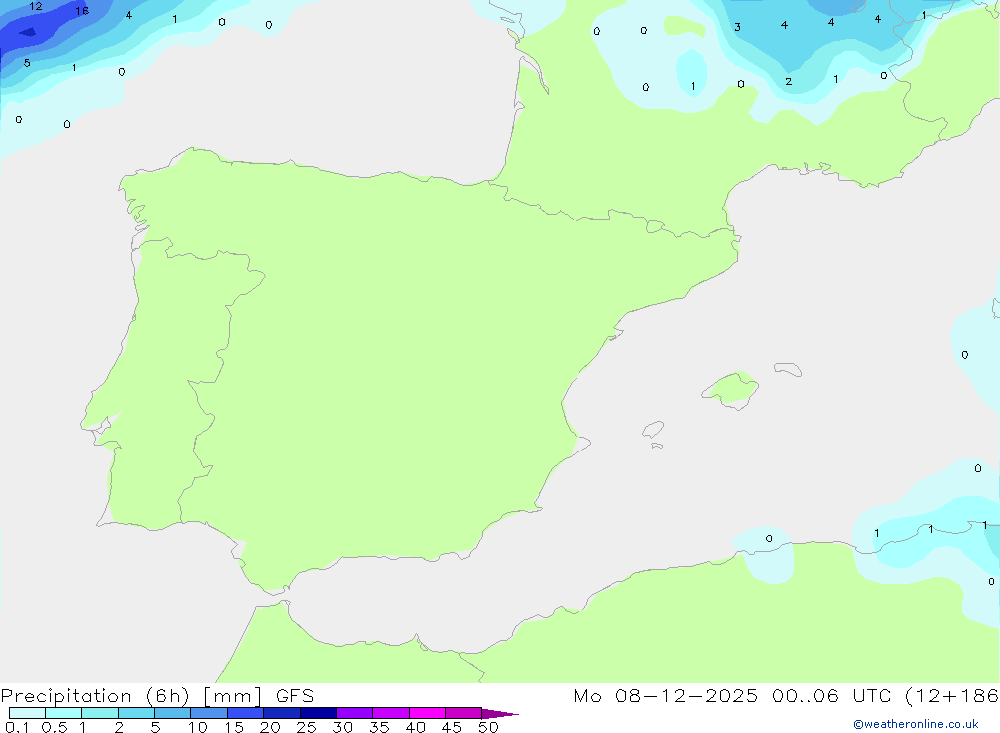The image size is (1000, 733).
Task: Select the 20–25 mm dark blue swatch
Action: 281,713
